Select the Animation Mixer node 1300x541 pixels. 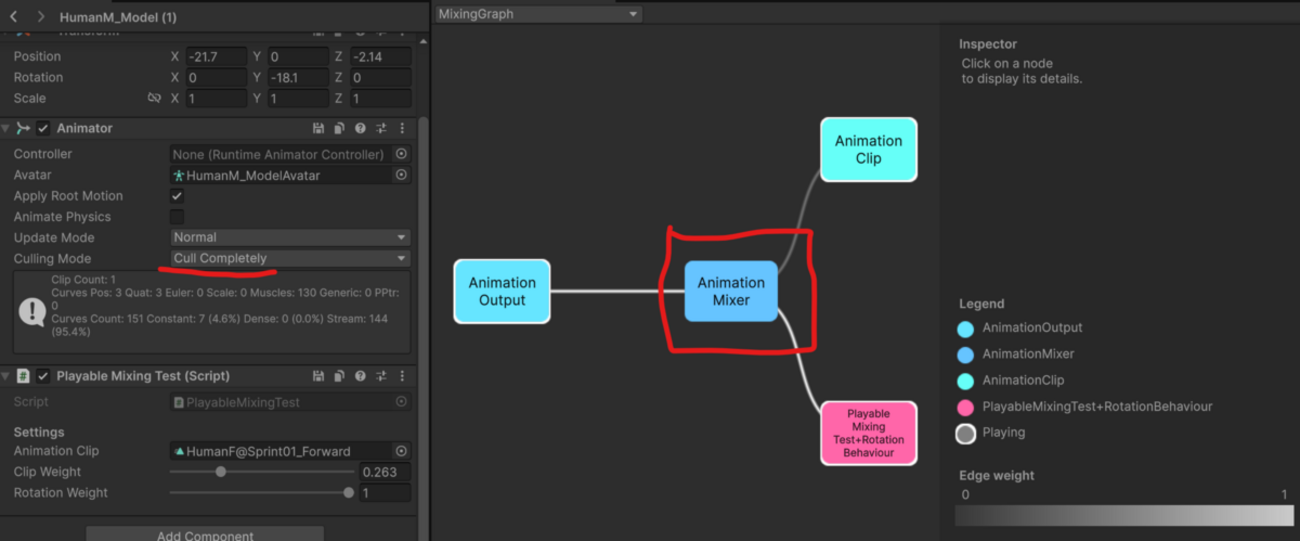point(731,291)
